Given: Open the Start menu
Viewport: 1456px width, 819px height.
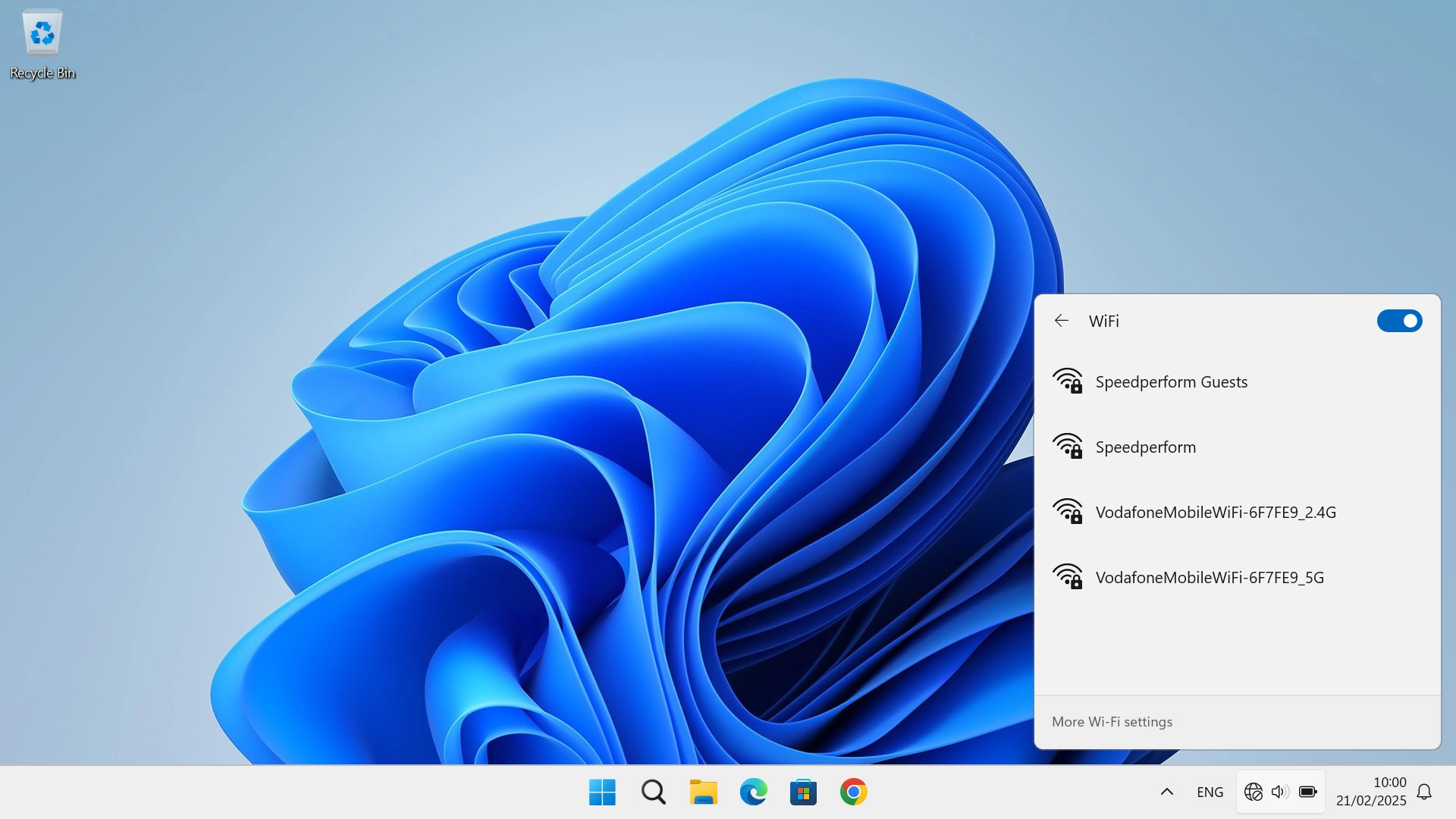Looking at the screenshot, I should (601, 791).
